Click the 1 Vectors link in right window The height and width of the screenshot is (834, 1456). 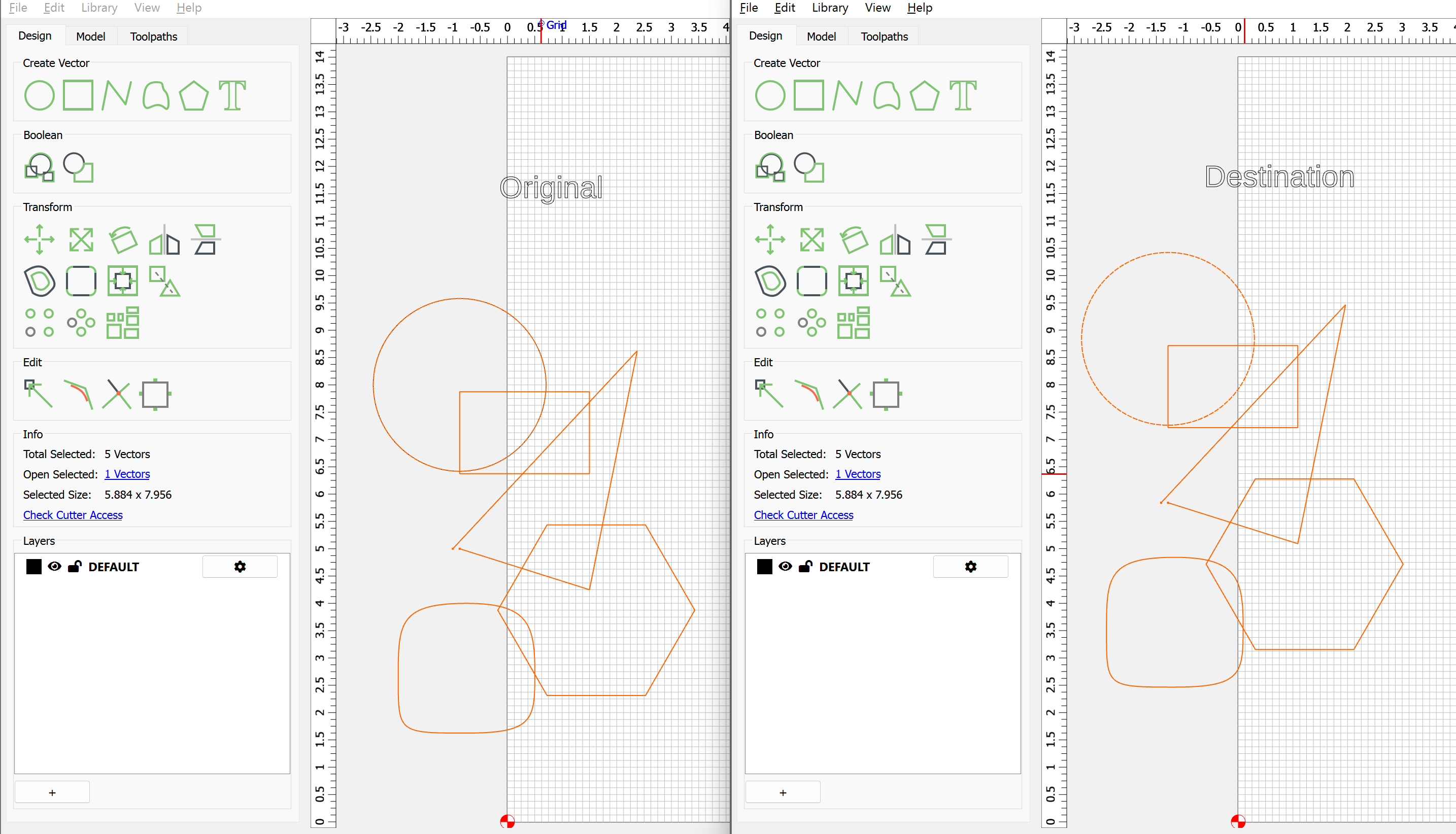(857, 474)
